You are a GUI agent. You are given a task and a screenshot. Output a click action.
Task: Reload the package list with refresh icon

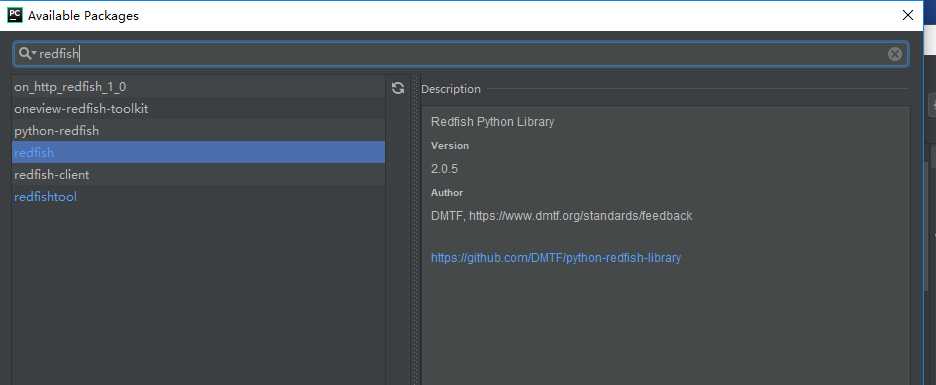click(398, 89)
